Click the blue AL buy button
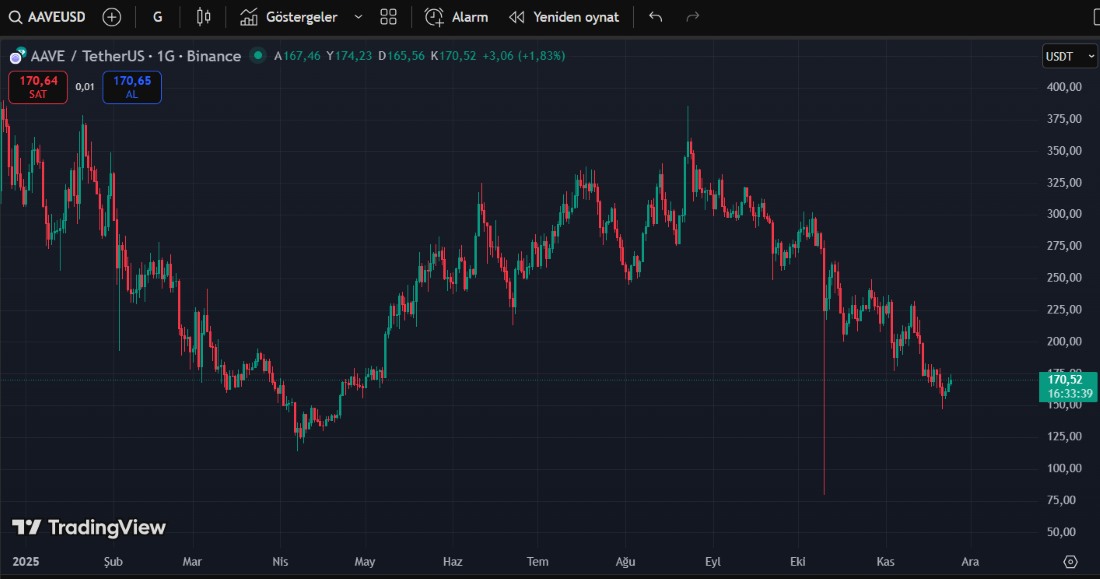Image resolution: width=1100 pixels, height=579 pixels. tap(132, 87)
